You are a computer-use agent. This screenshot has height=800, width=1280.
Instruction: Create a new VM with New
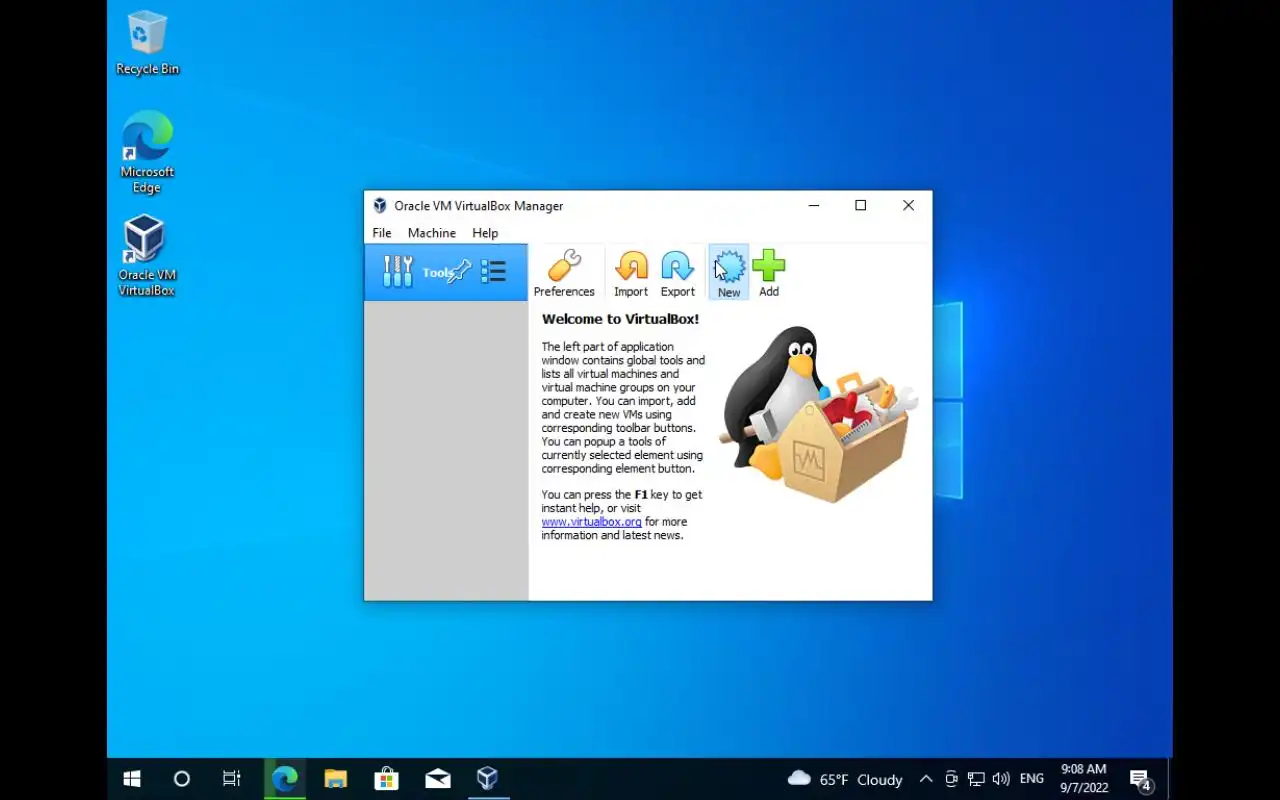click(729, 273)
